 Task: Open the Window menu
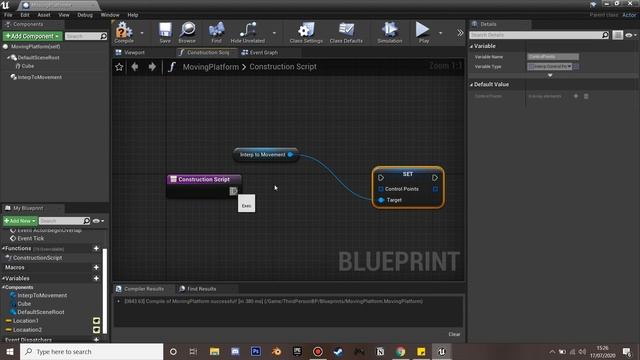click(x=110, y=15)
